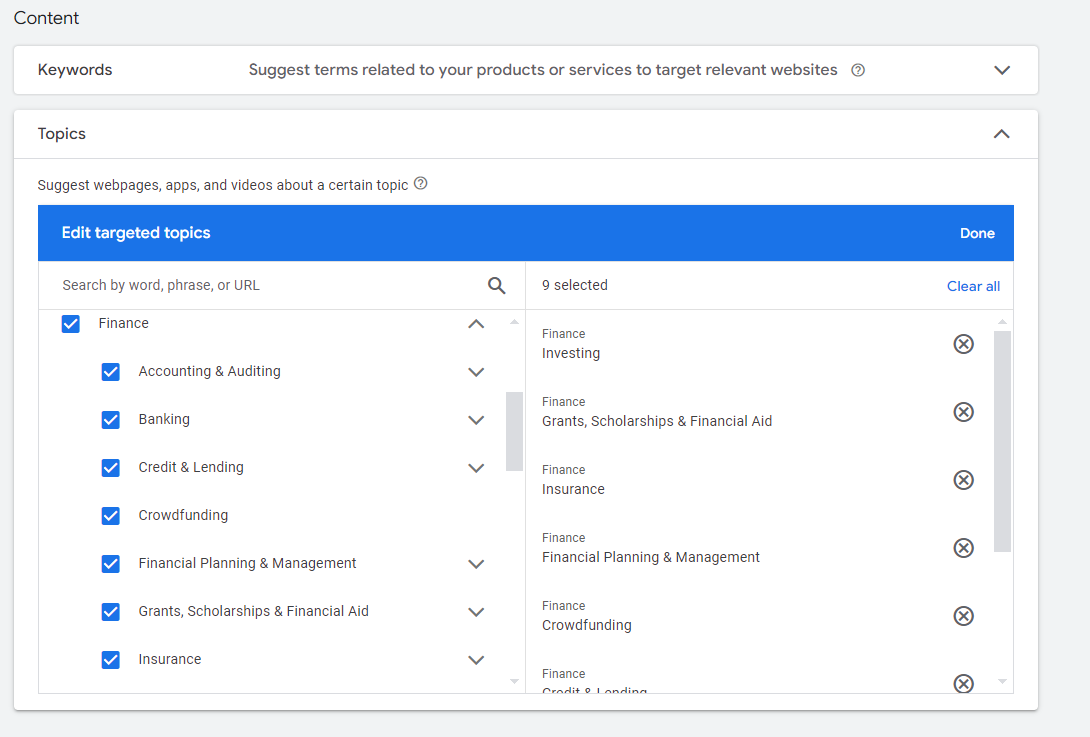Click the search magnifier icon

[497, 285]
